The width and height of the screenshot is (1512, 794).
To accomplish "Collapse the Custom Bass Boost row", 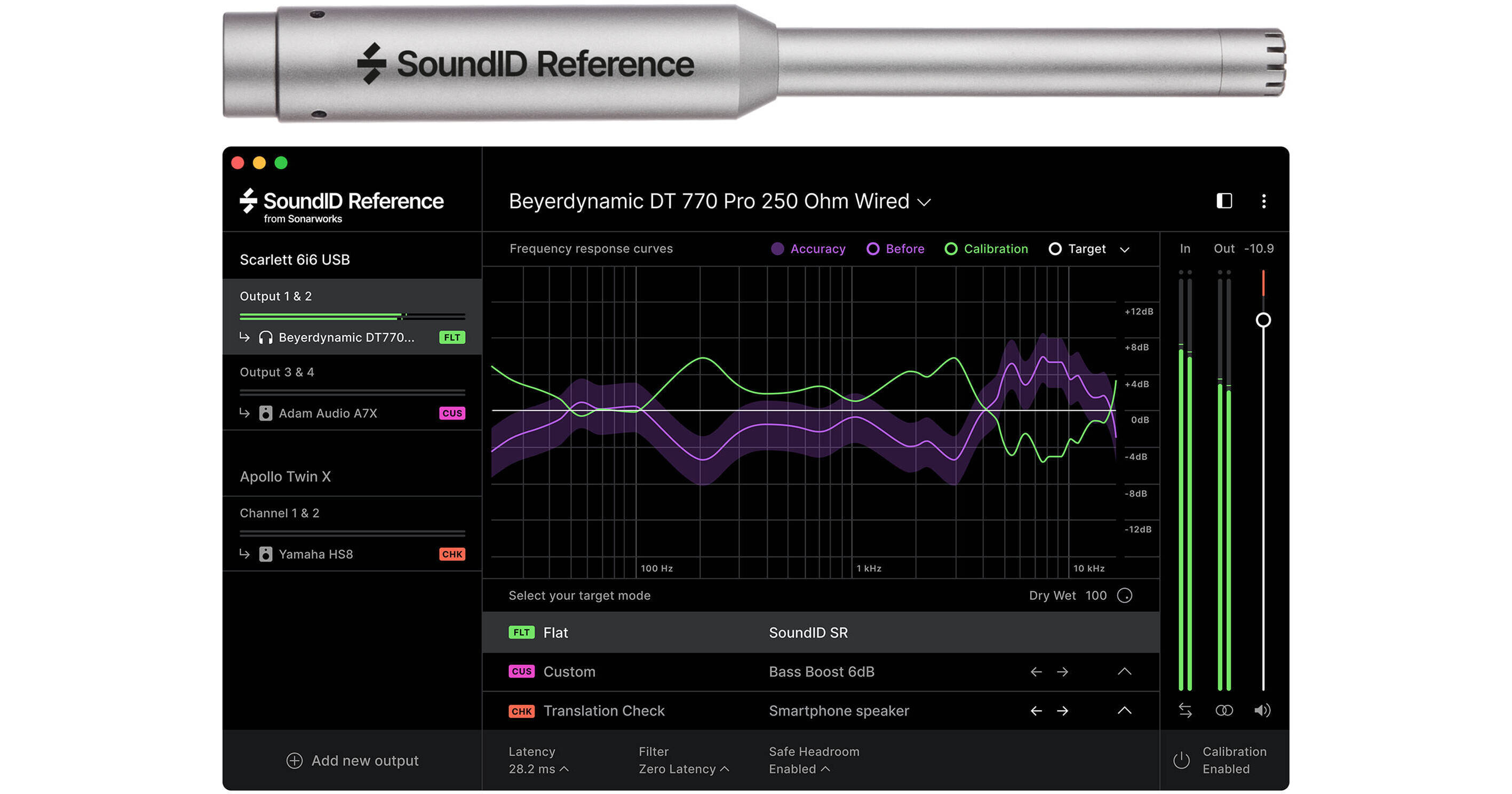I will coord(1124,672).
